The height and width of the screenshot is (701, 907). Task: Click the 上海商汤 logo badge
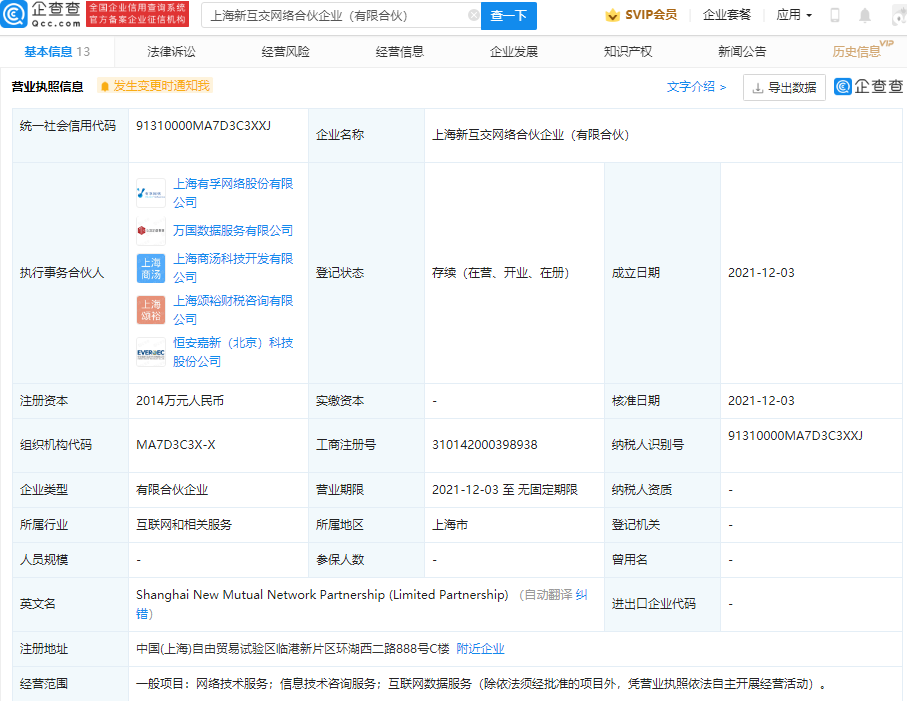[151, 268]
